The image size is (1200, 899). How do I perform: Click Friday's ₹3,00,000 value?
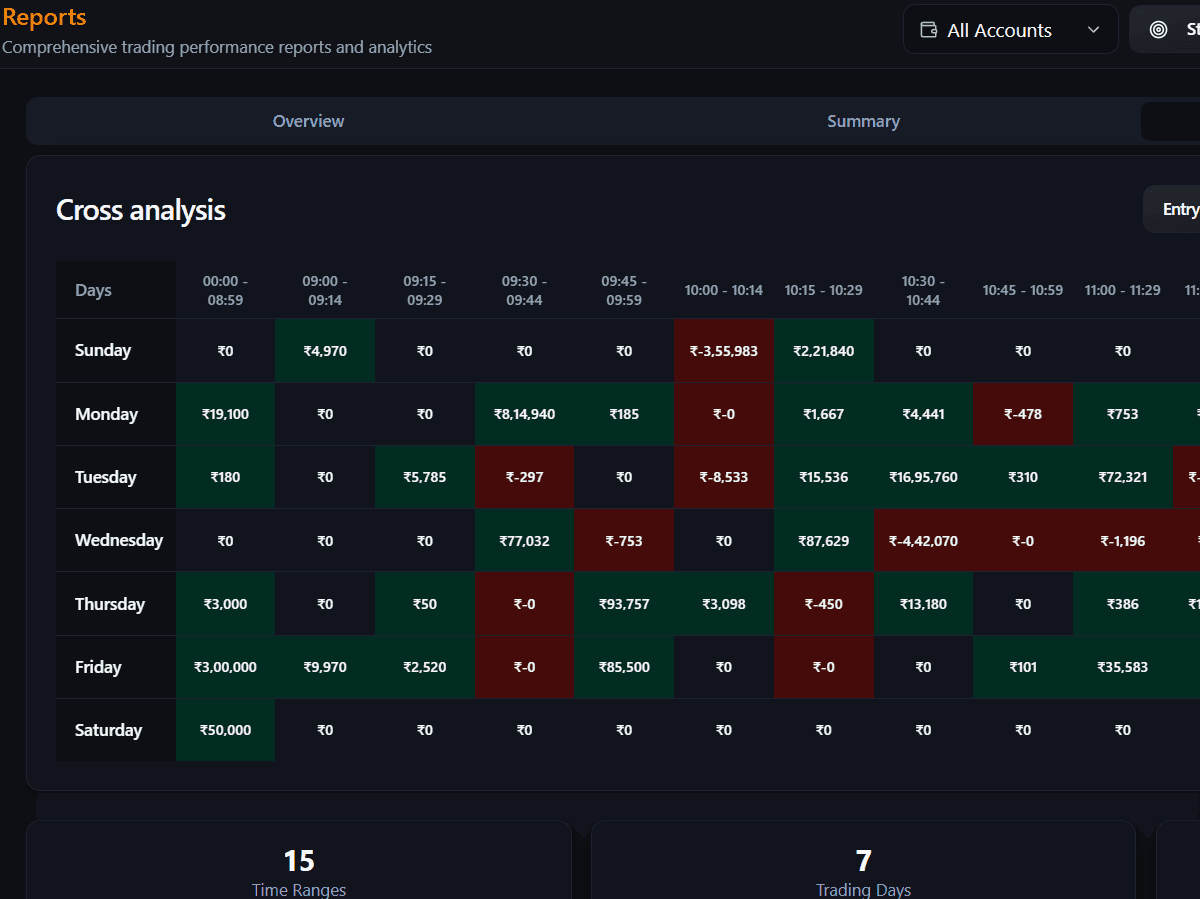[225, 667]
